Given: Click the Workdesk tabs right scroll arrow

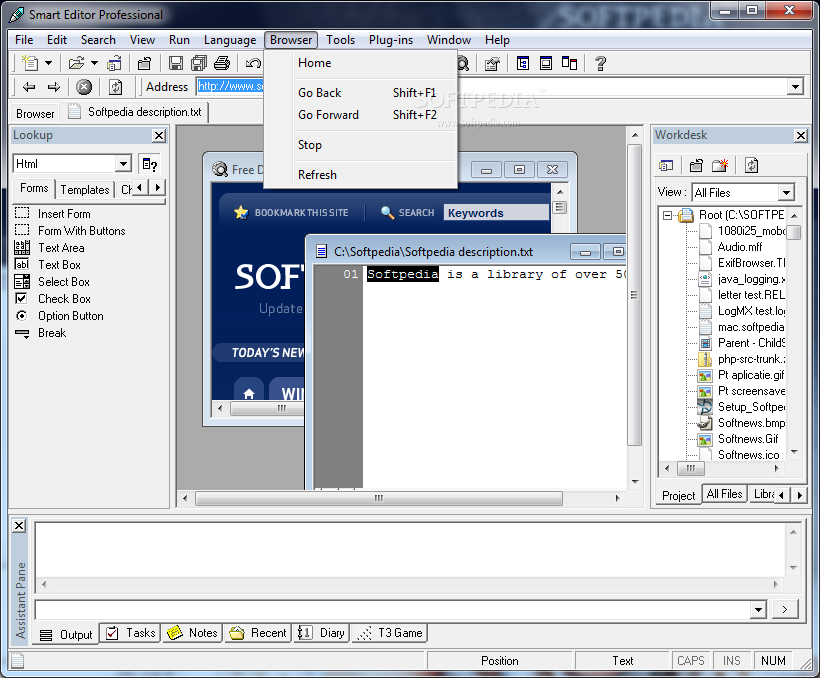Looking at the screenshot, I should click(799, 495).
